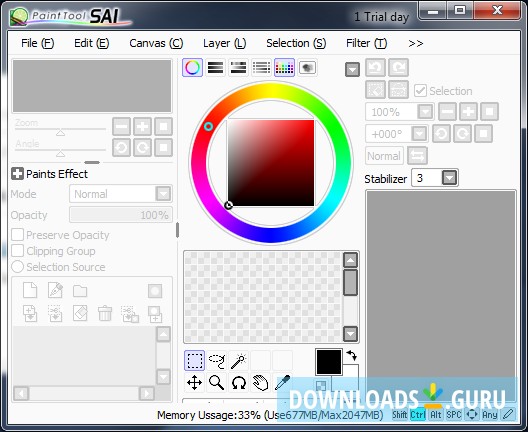
Task: Click the black foreground color swatch
Action: 329,362
